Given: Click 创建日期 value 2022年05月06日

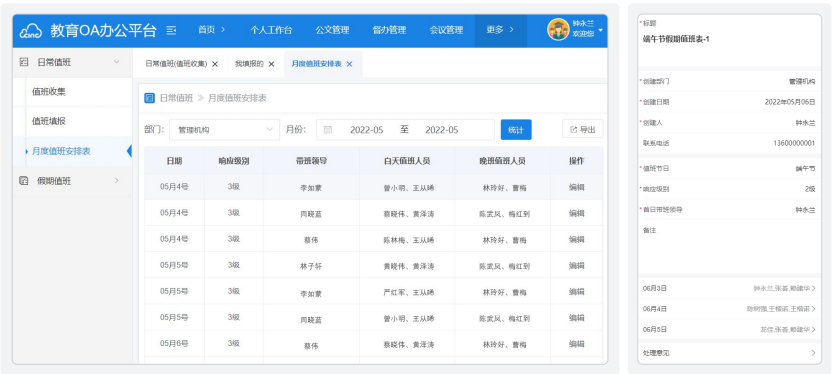Looking at the screenshot, I should point(790,102).
